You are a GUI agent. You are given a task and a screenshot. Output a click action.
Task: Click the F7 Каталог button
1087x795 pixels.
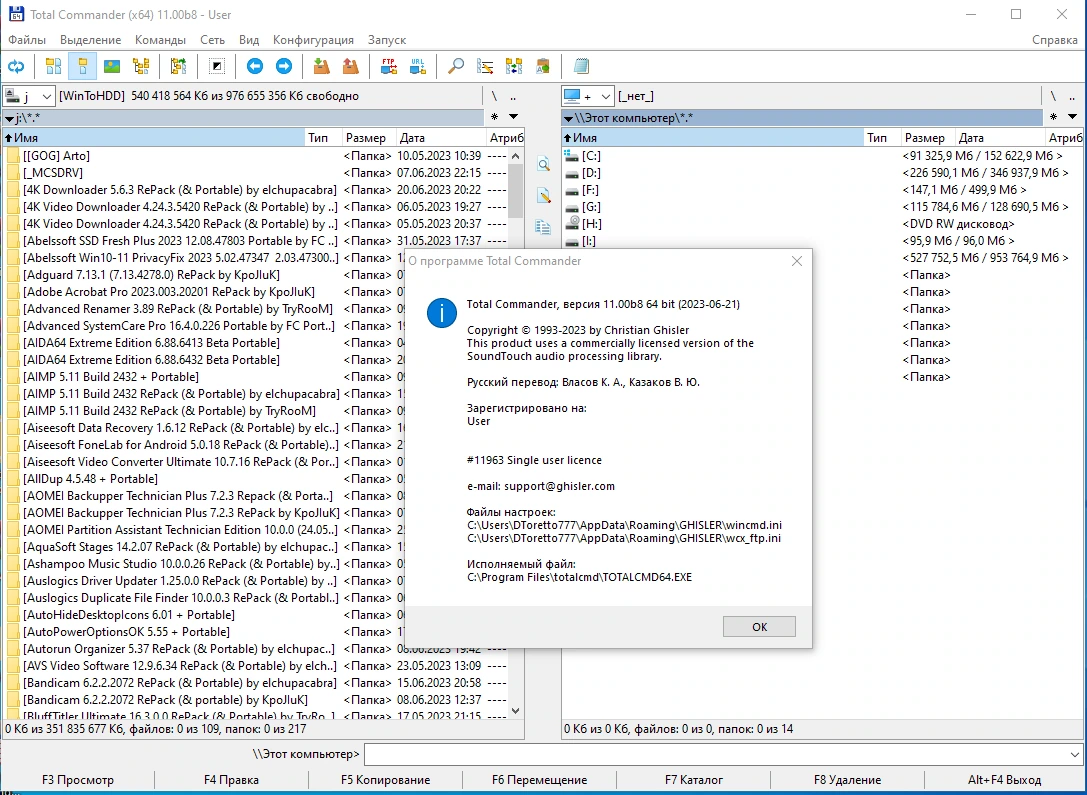click(694, 780)
